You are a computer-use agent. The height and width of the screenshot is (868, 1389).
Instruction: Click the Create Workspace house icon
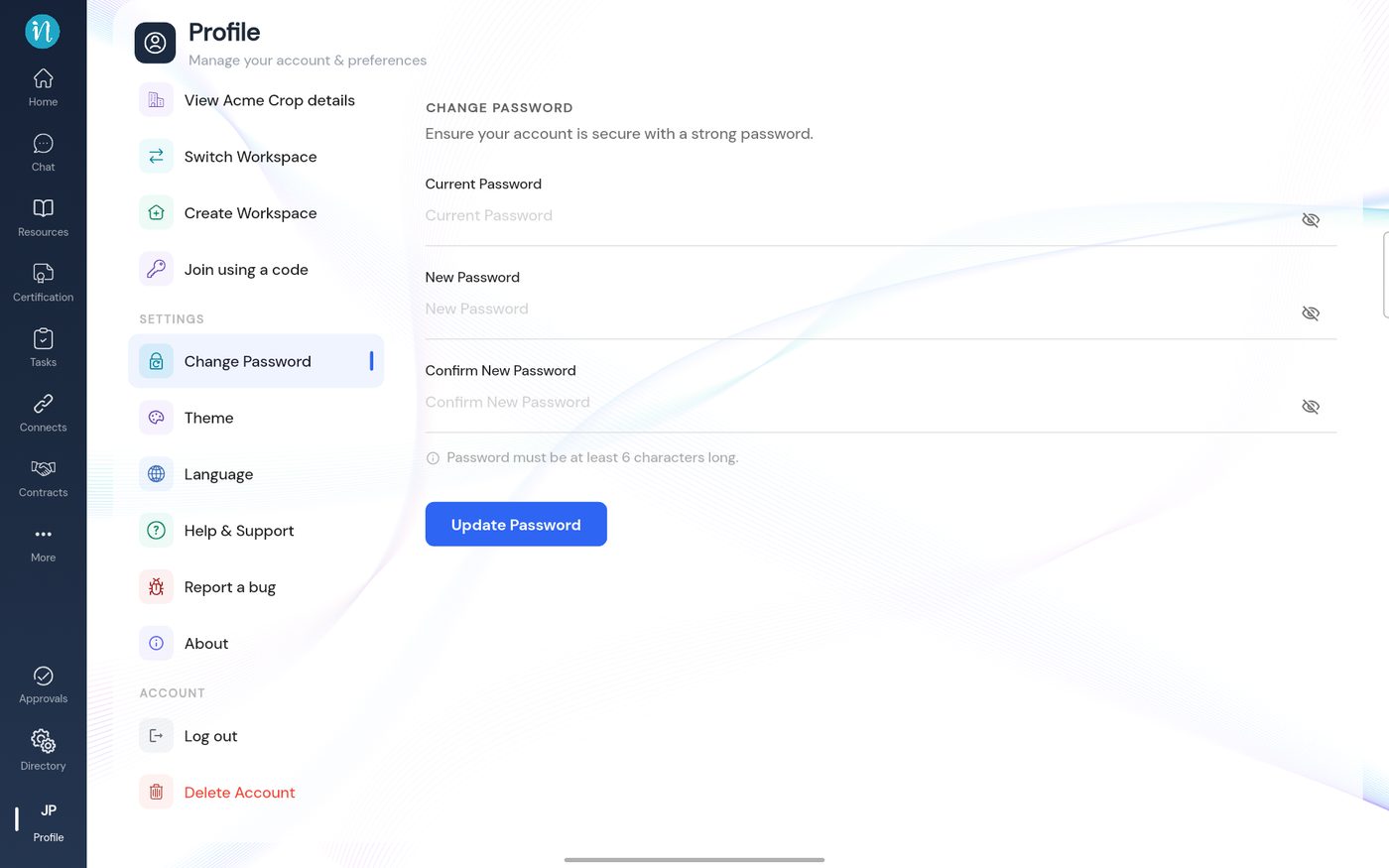click(156, 213)
